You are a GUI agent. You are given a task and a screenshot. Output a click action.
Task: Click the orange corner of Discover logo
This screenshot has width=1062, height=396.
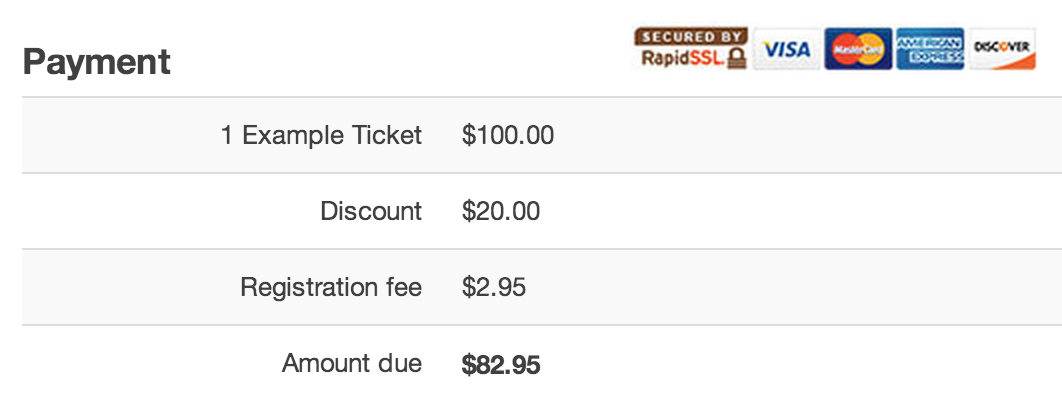[1023, 63]
